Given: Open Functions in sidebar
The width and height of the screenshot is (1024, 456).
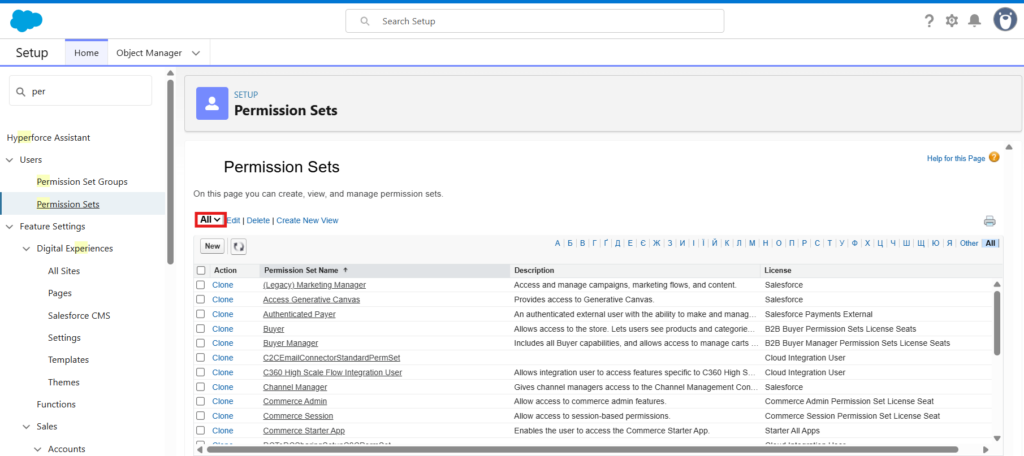Looking at the screenshot, I should click(56, 404).
